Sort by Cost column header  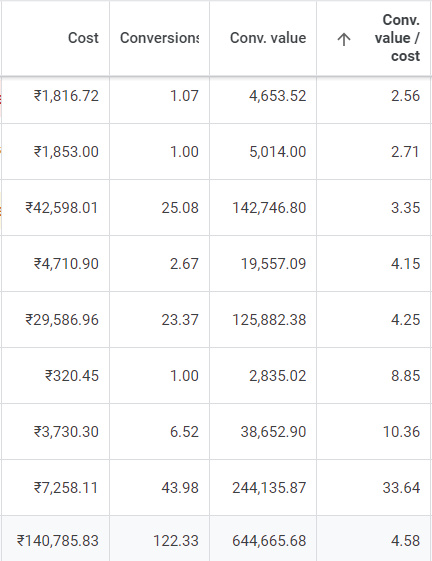coord(83,38)
